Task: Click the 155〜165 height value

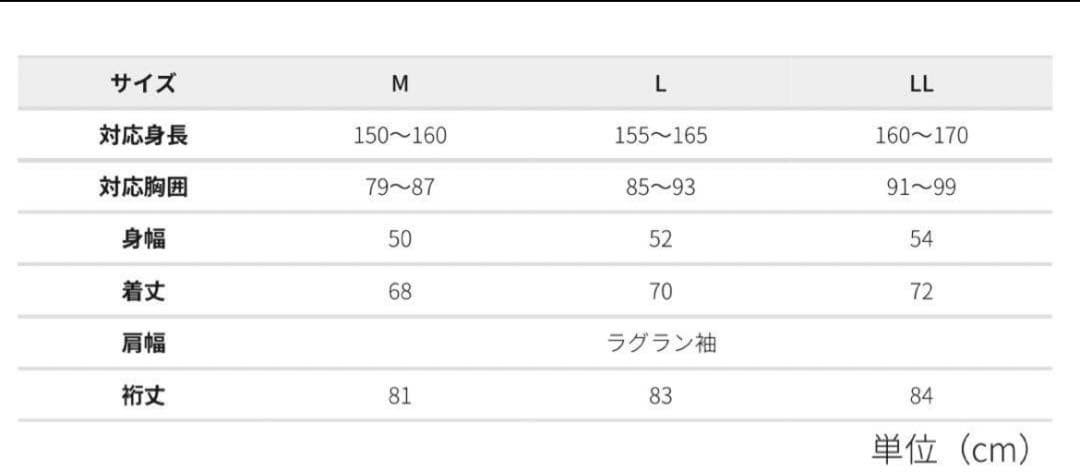Action: 661,136
